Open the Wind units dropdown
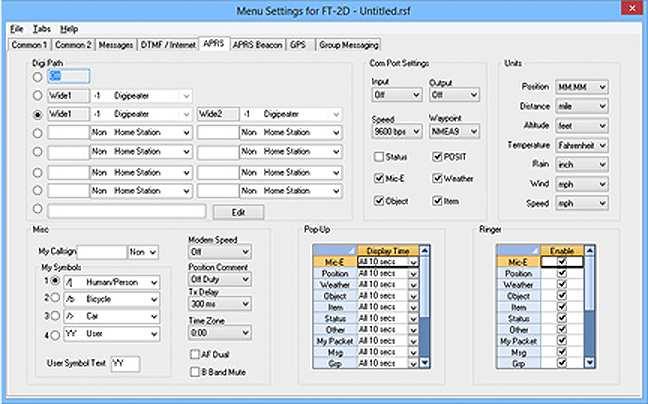The image size is (648, 404). (581, 184)
